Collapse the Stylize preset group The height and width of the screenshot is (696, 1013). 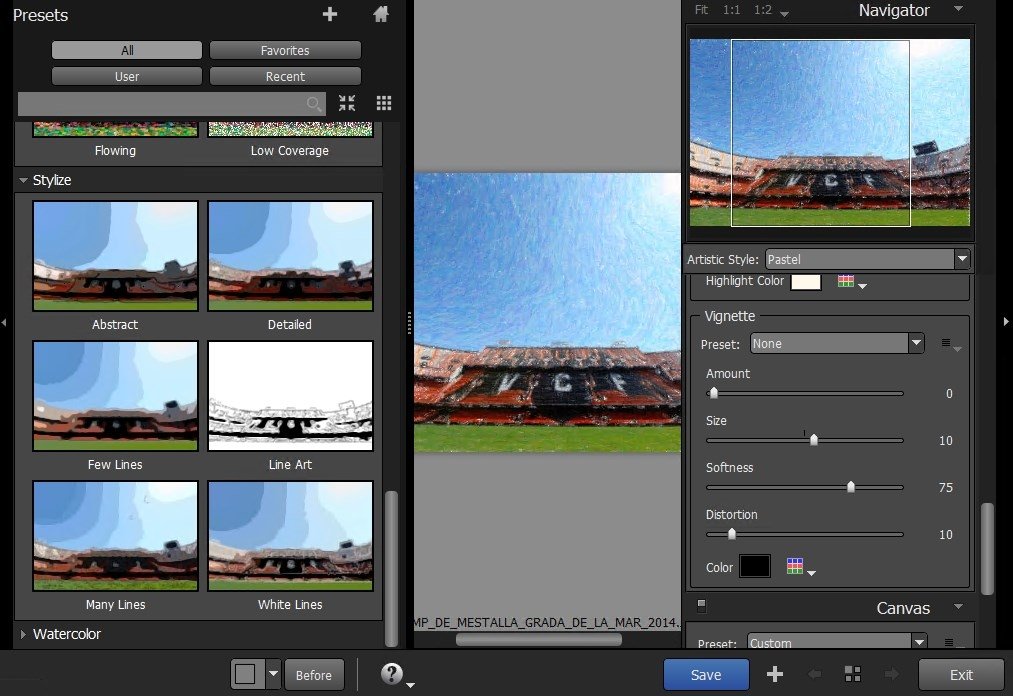click(x=23, y=180)
